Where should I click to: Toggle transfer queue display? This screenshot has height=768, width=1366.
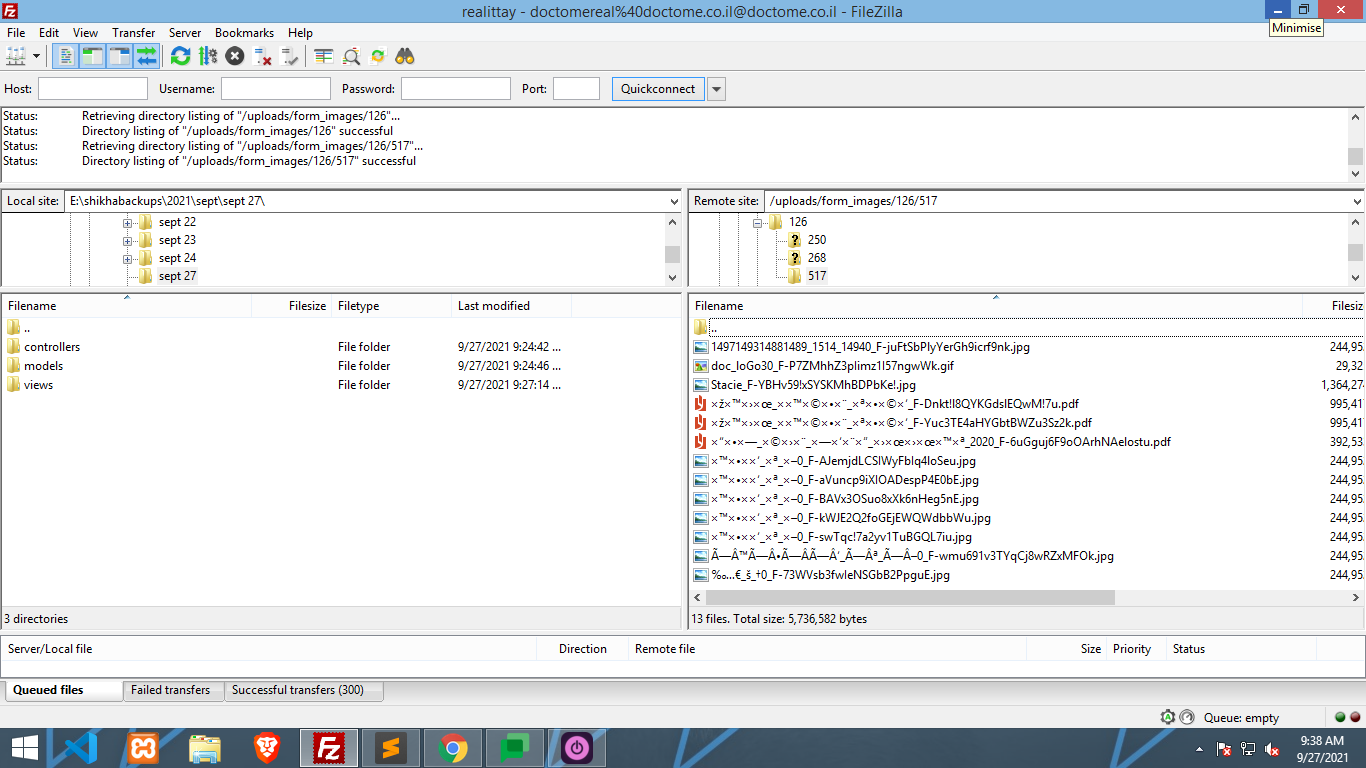146,56
